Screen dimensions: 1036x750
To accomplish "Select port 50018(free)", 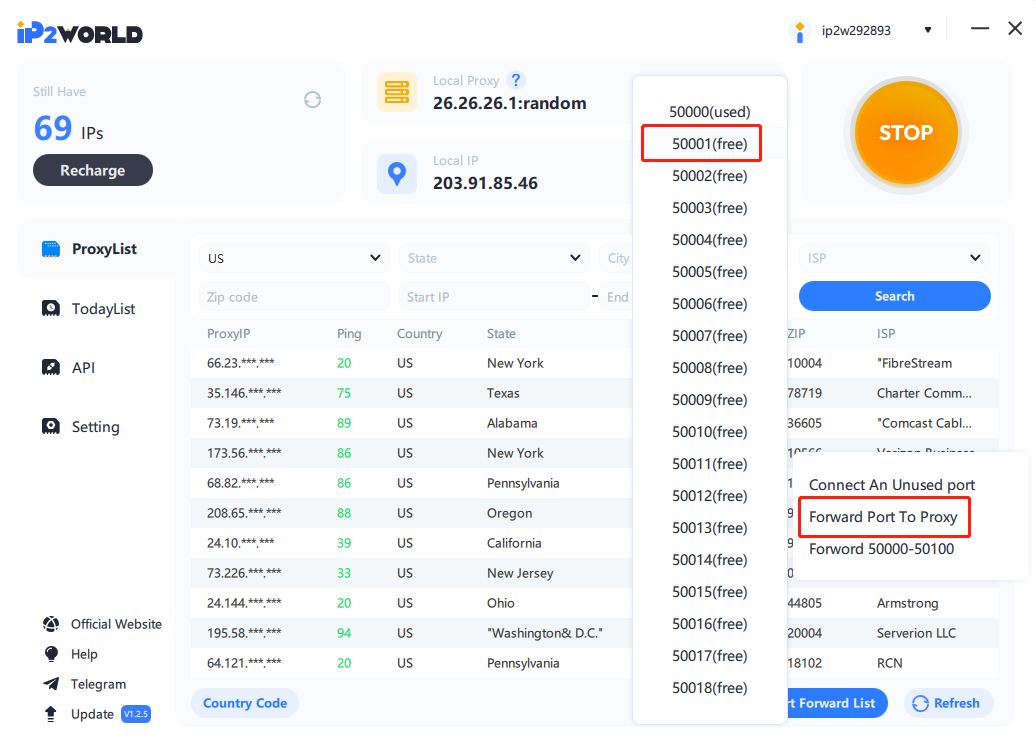I will [710, 688].
